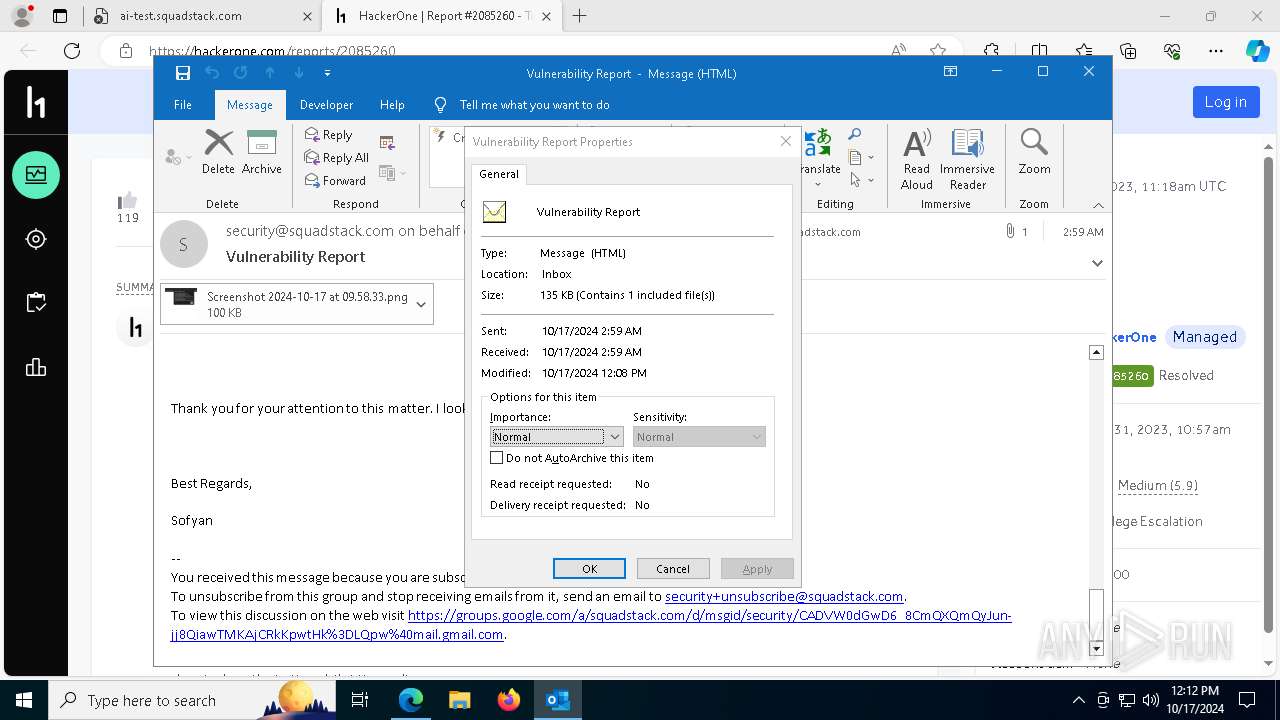
Task: Click the target icon in HackerOne sidebar
Action: click(36, 239)
